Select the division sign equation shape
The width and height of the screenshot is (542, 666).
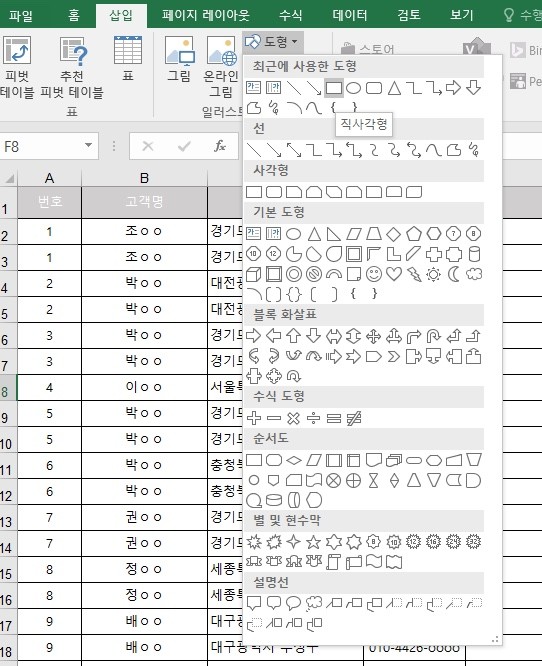click(x=313, y=418)
